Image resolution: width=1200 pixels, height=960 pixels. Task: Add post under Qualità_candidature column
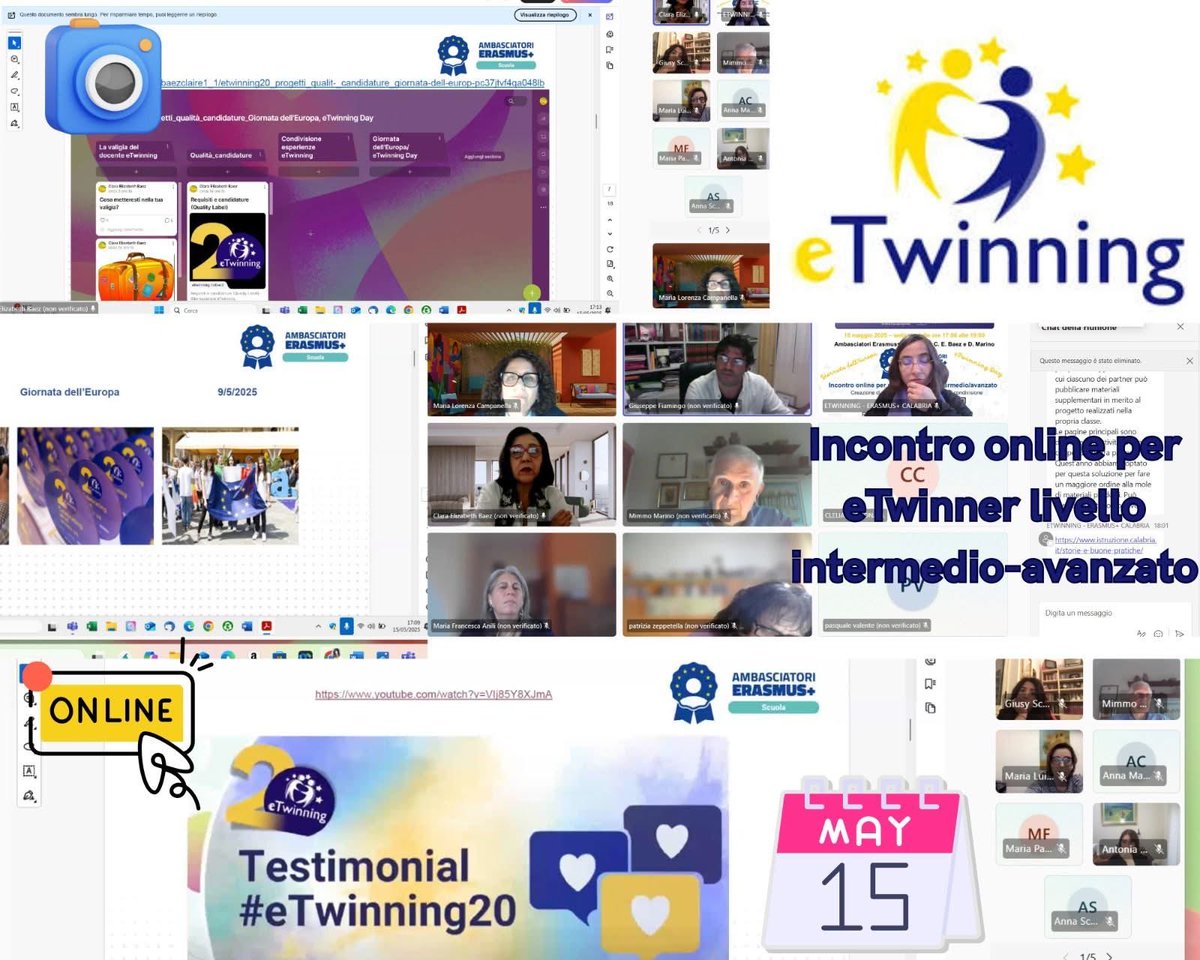[x=227, y=171]
